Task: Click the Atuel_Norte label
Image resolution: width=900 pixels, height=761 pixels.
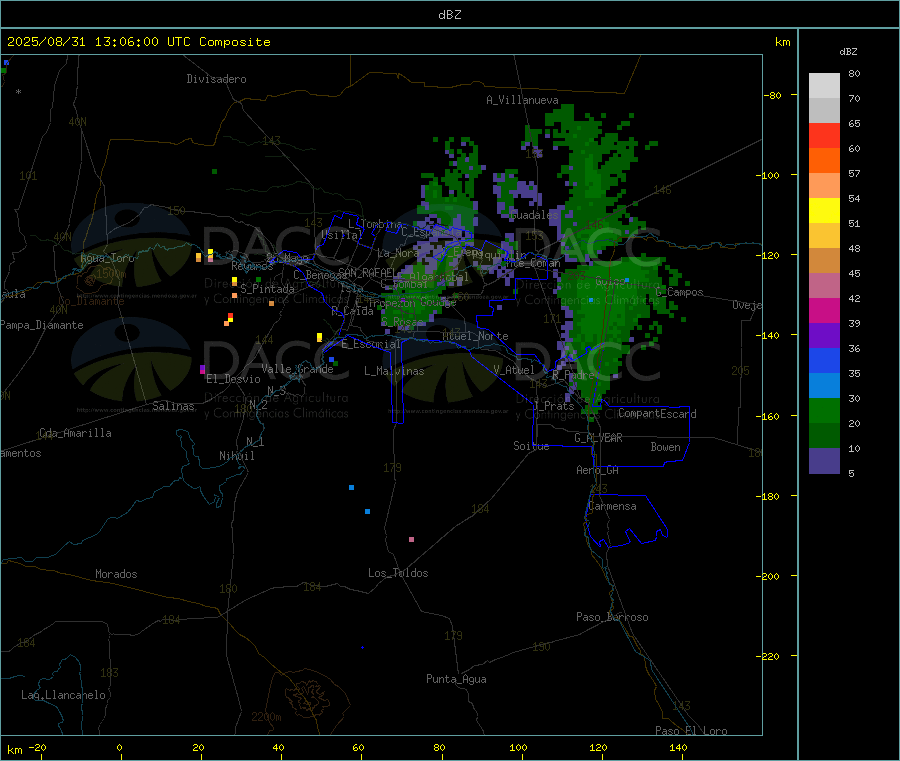Action: (x=475, y=336)
